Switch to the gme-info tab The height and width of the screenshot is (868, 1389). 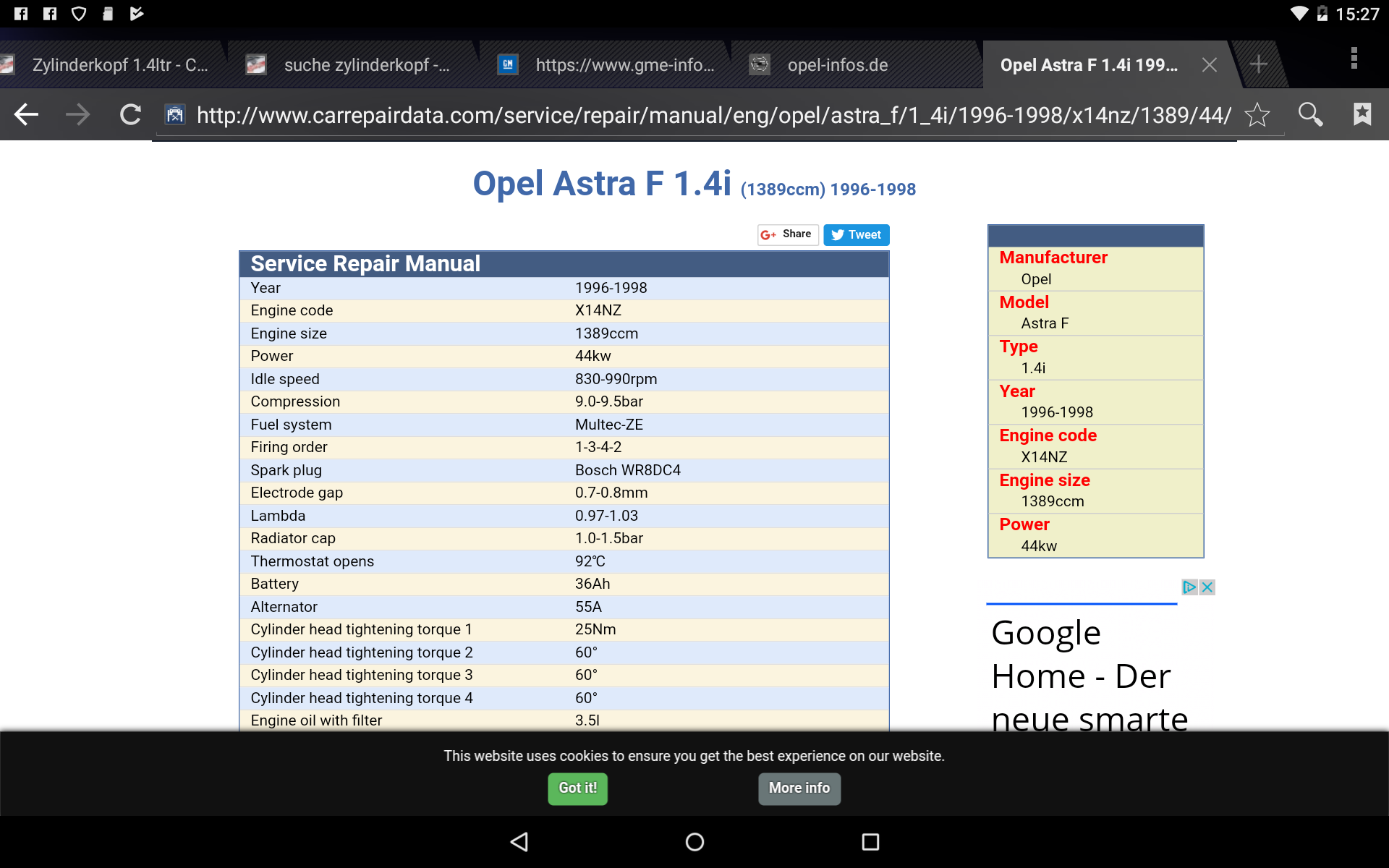(608, 65)
